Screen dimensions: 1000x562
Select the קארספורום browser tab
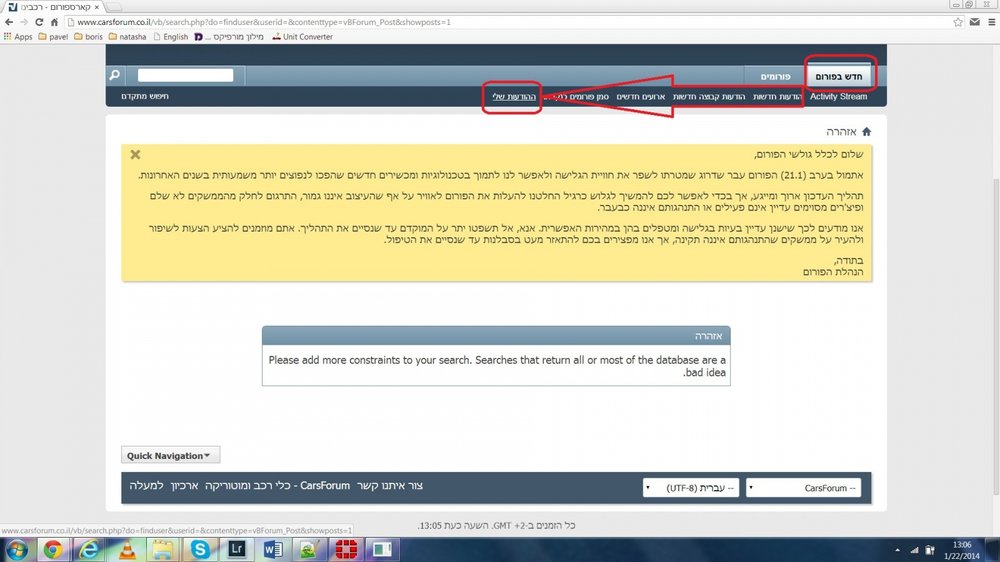coord(54,7)
